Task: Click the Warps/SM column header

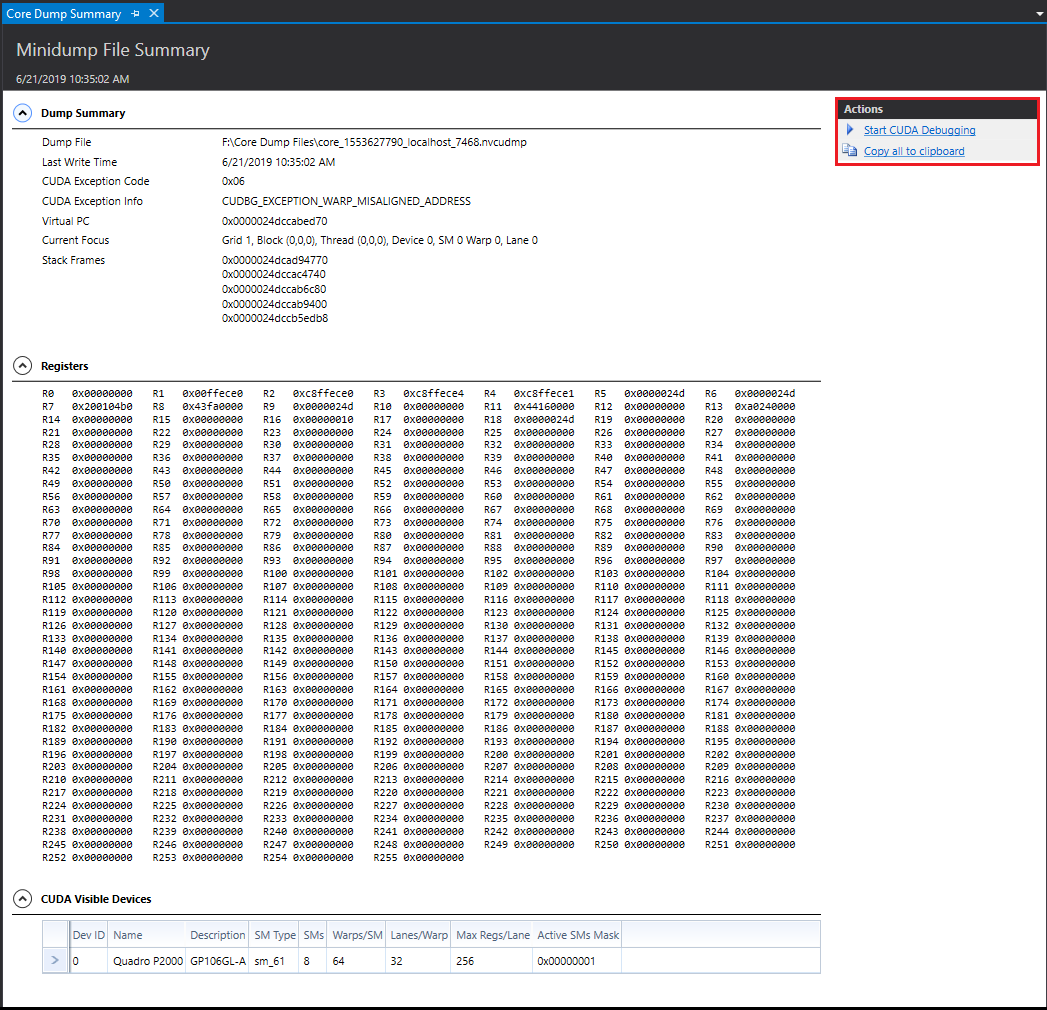Action: tap(358, 935)
